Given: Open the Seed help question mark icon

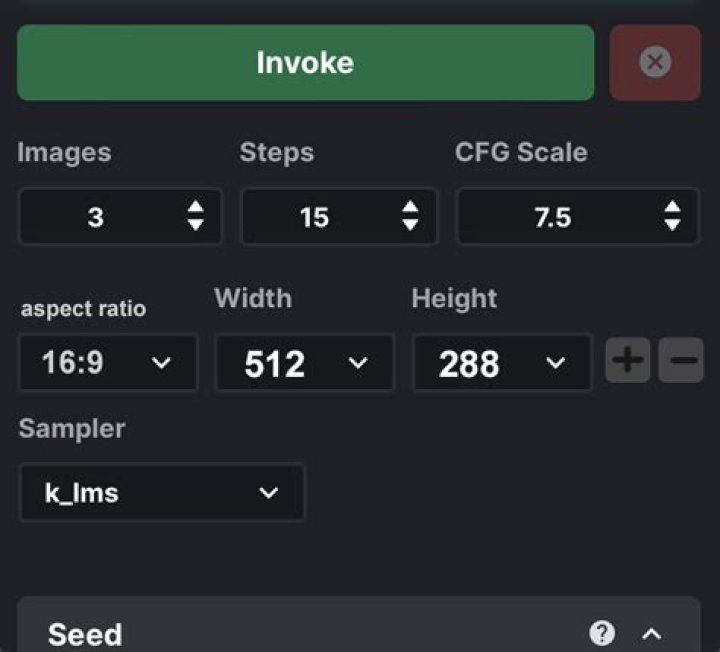Looking at the screenshot, I should tap(602, 633).
